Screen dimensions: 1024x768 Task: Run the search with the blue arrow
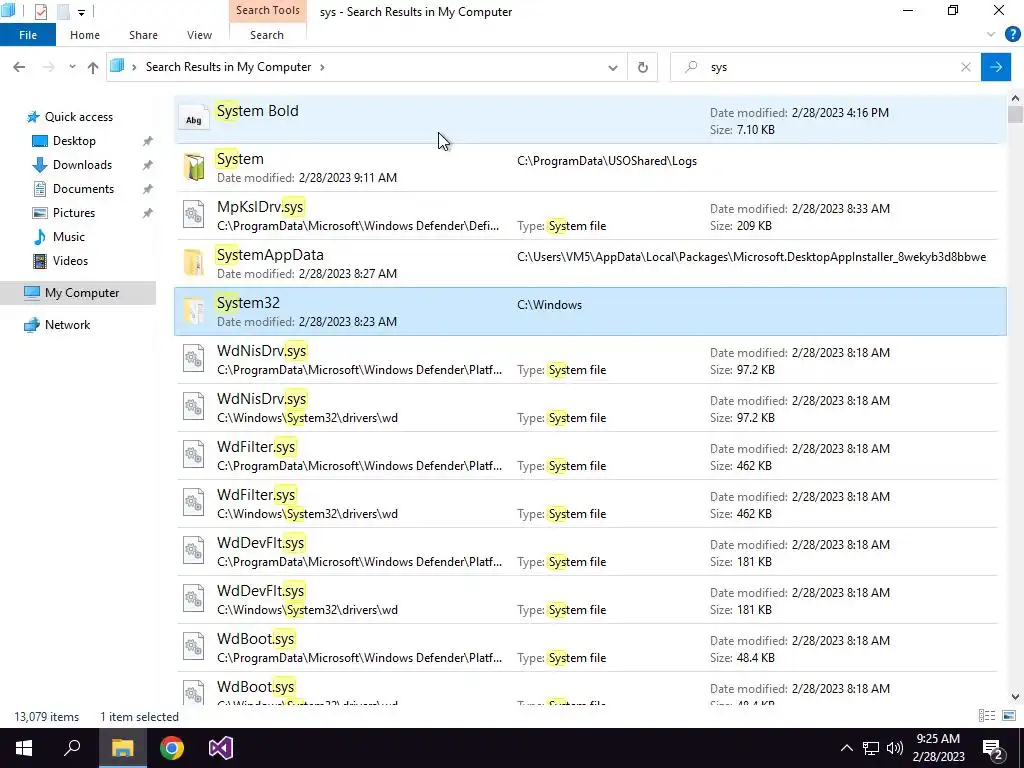[x=996, y=67]
